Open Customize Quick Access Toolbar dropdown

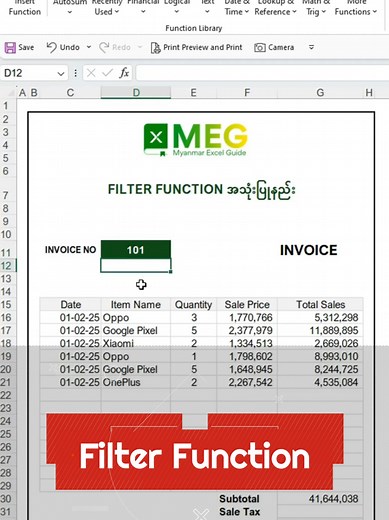pyautogui.click(x=311, y=47)
